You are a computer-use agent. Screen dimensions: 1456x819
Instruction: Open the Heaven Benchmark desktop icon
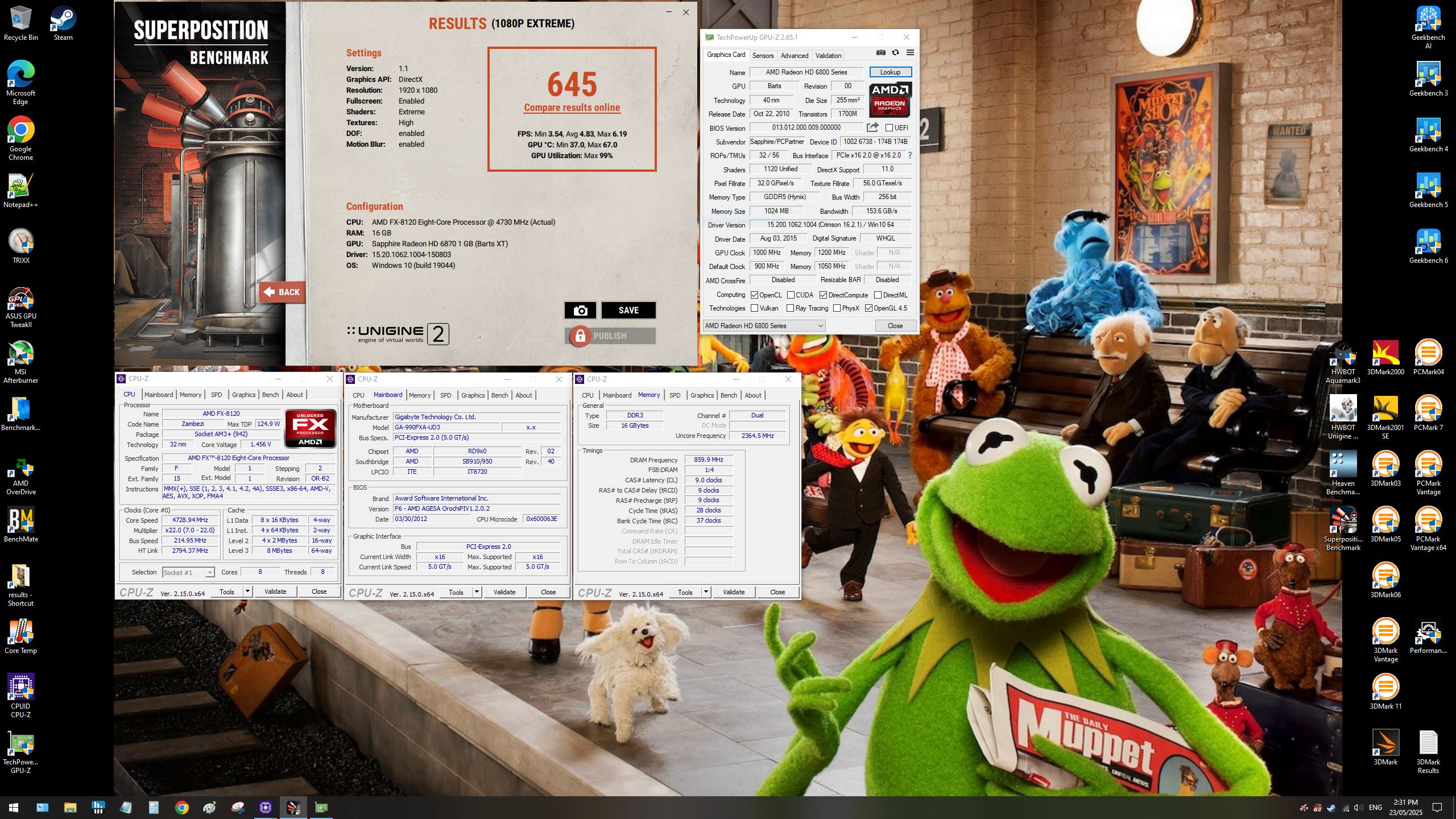click(x=1343, y=473)
